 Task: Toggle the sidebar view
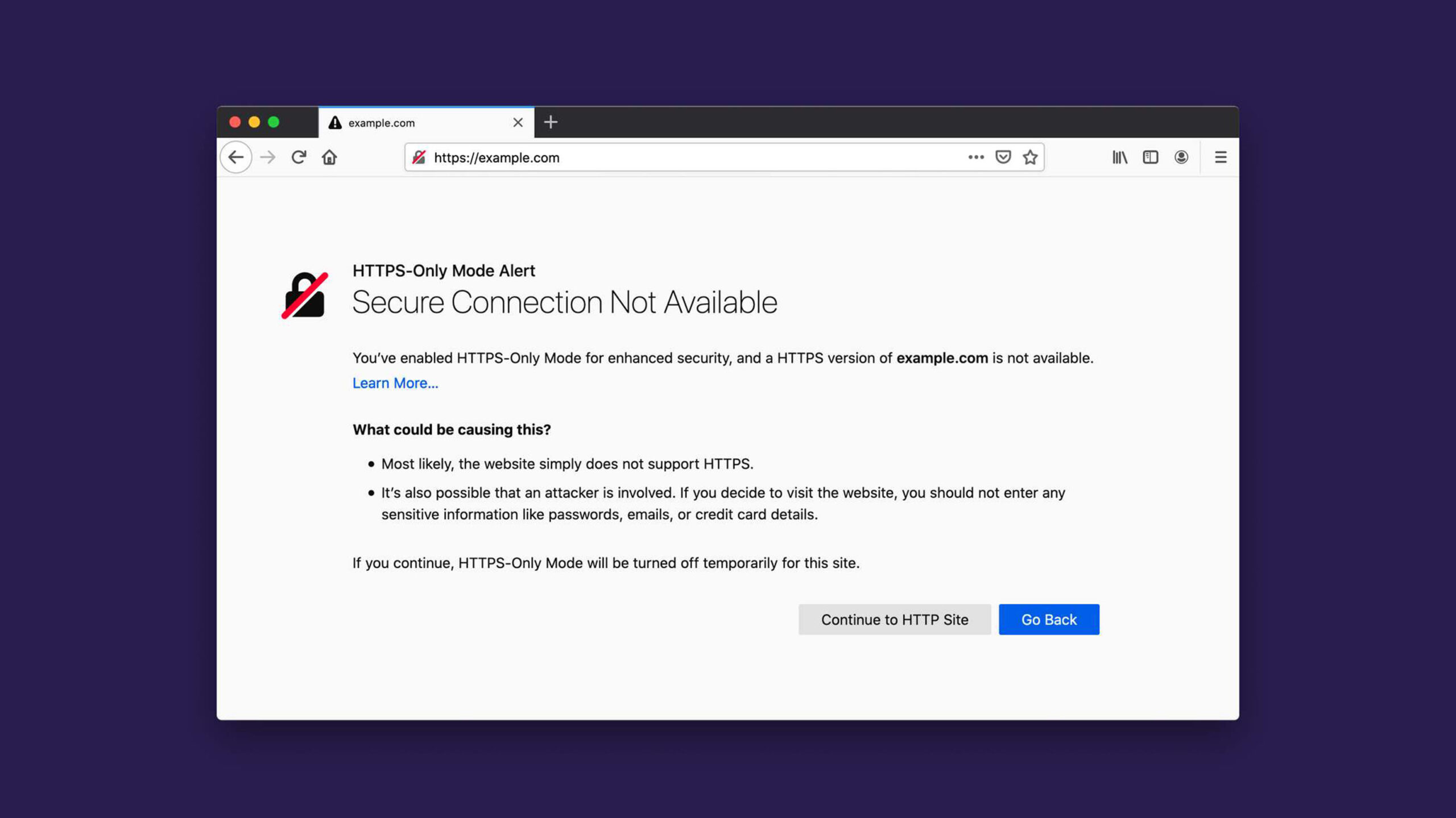click(x=1151, y=157)
